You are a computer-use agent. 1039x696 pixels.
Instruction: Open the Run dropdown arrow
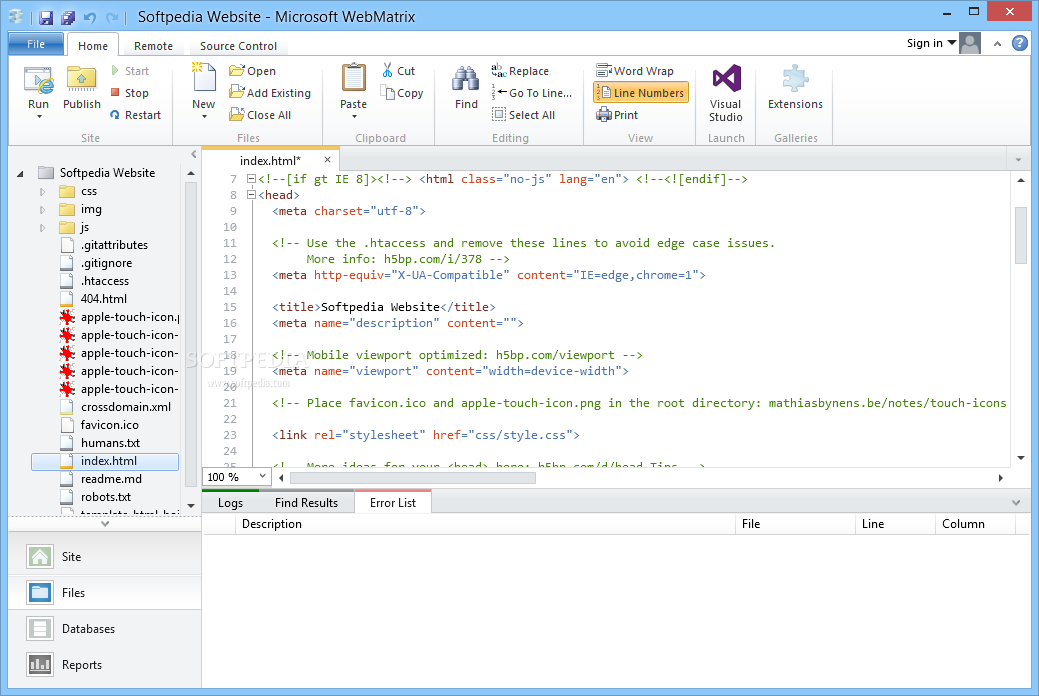(39, 117)
